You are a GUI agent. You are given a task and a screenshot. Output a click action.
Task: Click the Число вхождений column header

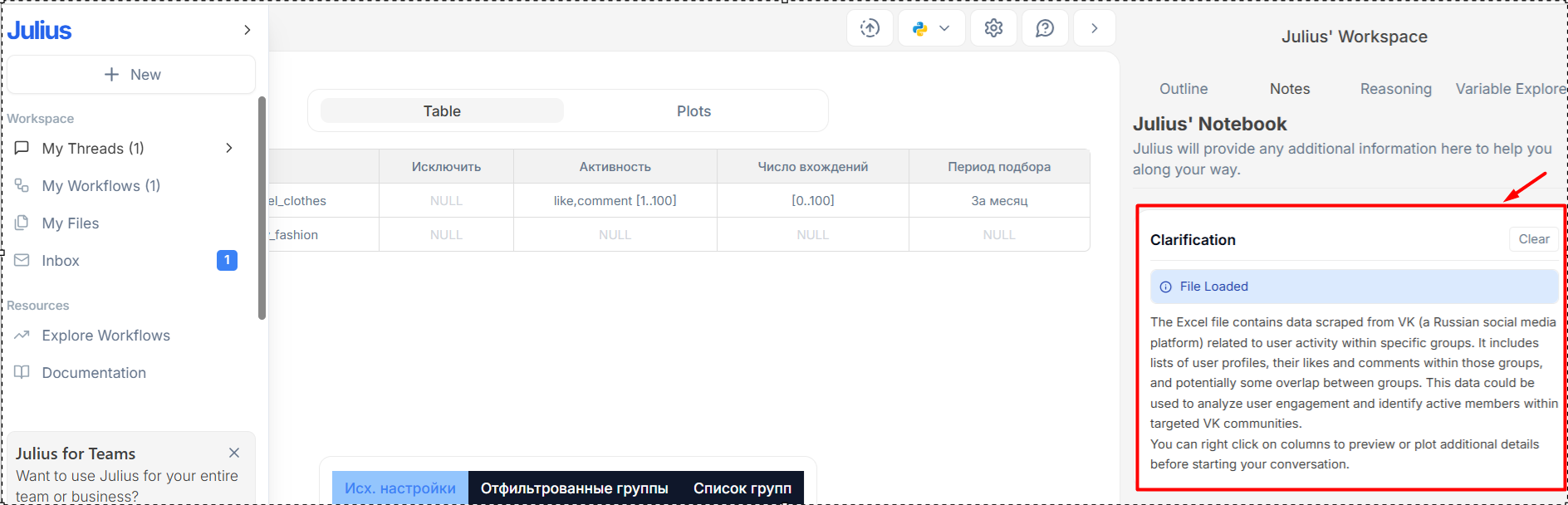click(x=812, y=167)
